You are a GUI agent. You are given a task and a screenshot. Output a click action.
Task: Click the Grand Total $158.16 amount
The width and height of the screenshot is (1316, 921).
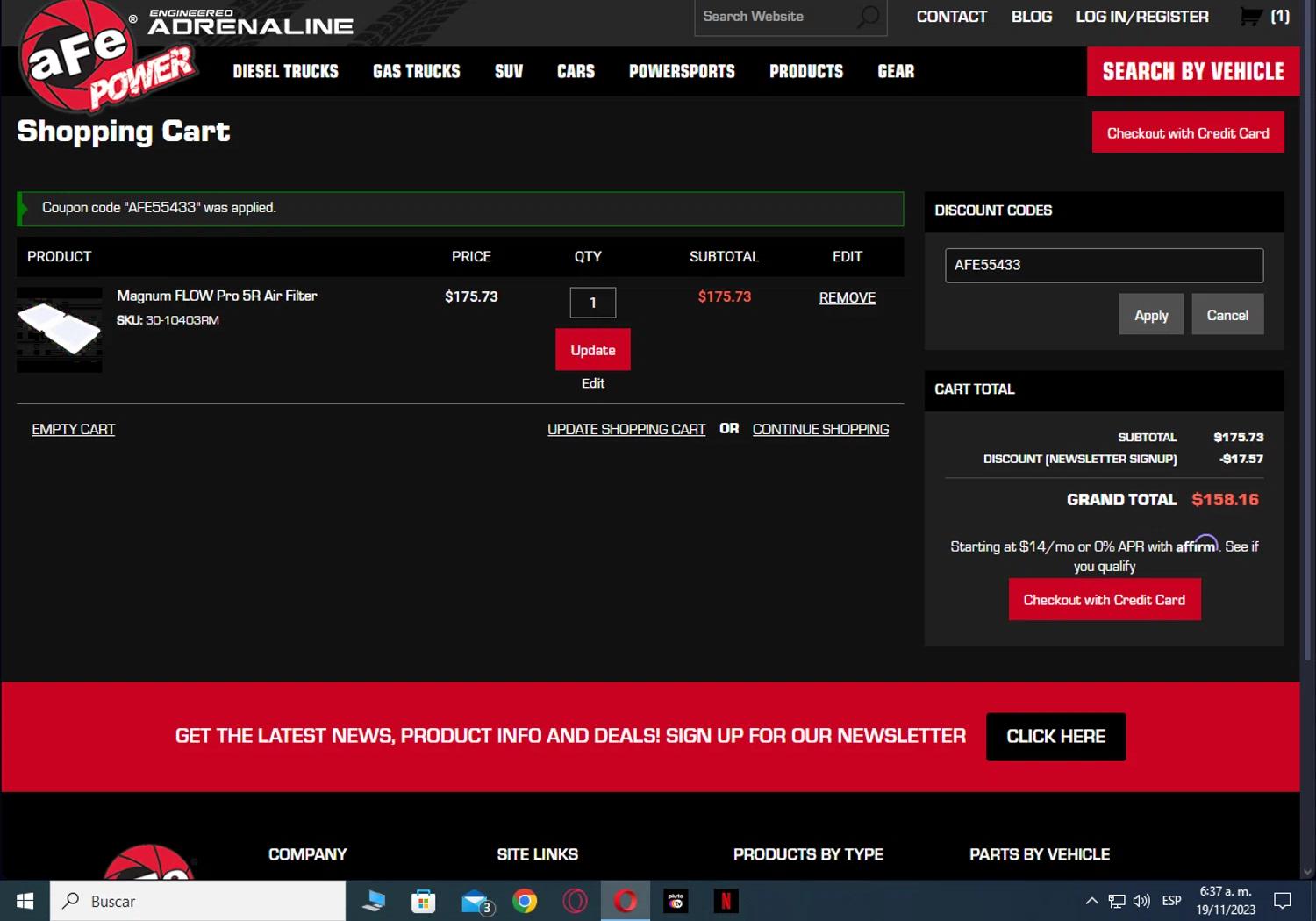1226,500
